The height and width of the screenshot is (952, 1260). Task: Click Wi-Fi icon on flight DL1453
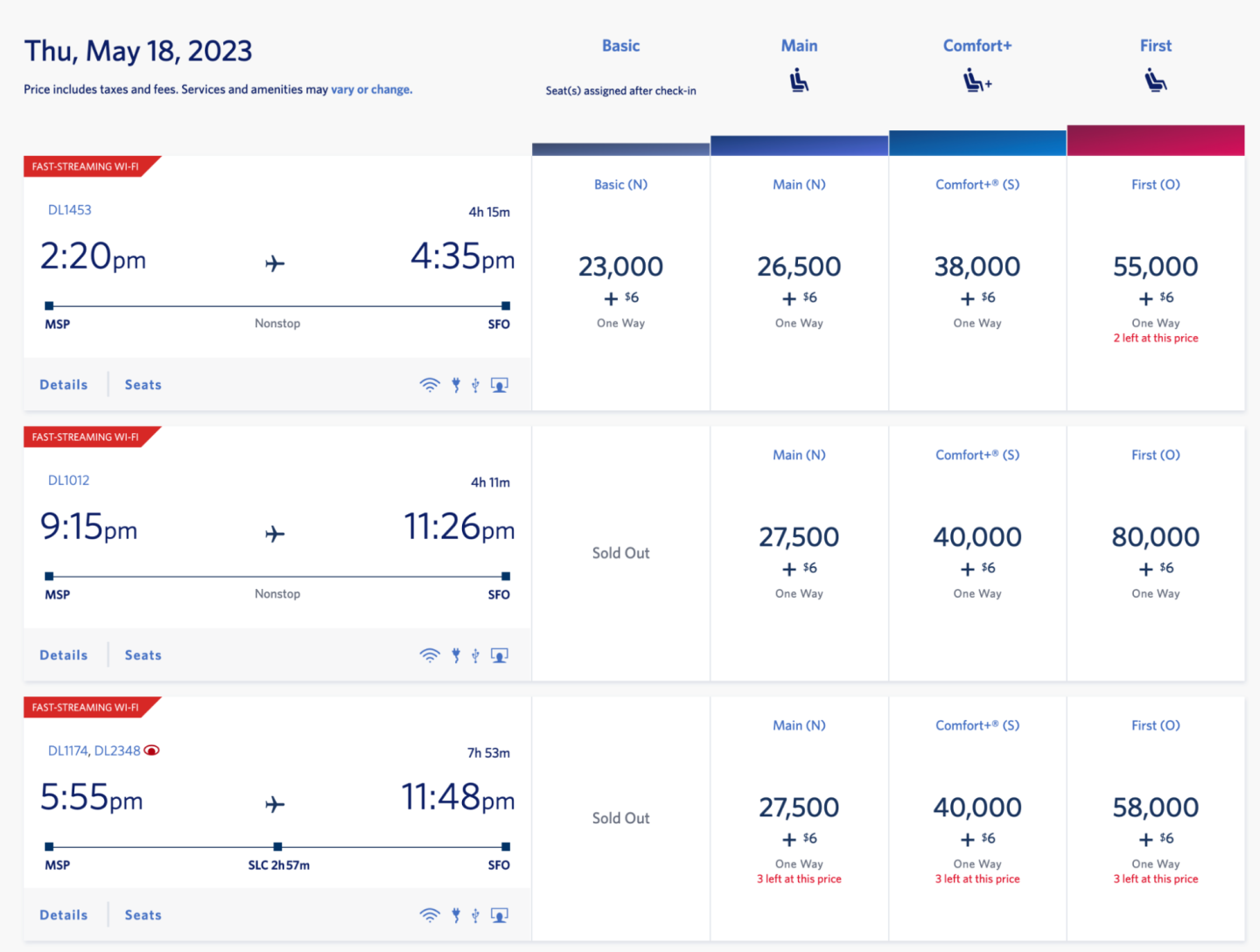pyautogui.click(x=429, y=385)
